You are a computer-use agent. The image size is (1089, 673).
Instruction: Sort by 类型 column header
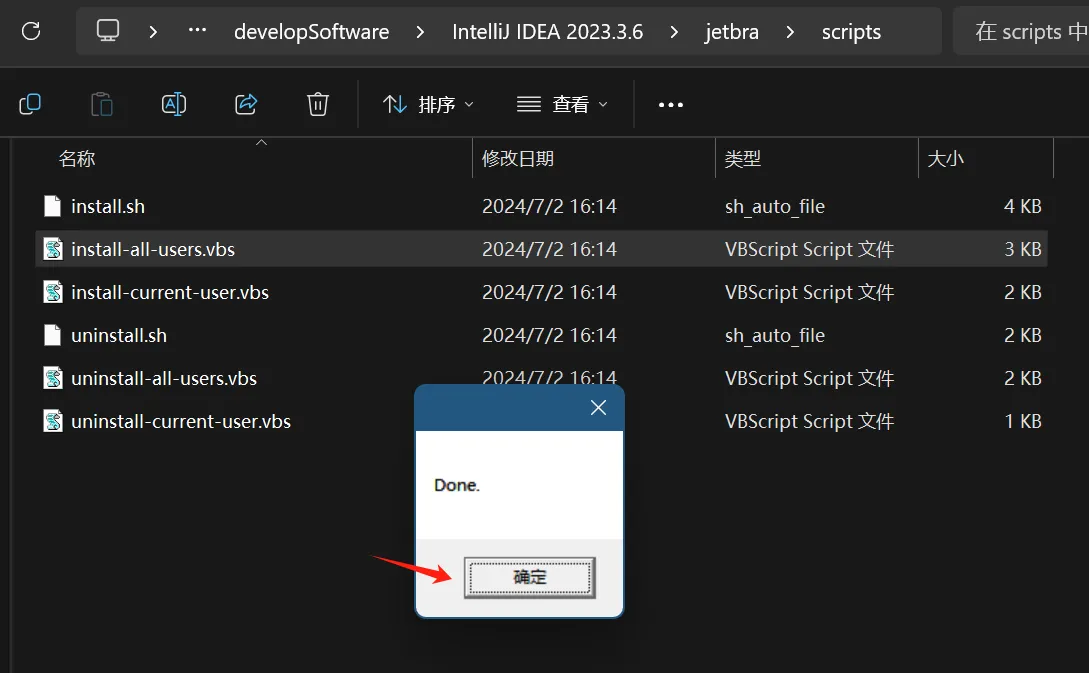tap(742, 159)
